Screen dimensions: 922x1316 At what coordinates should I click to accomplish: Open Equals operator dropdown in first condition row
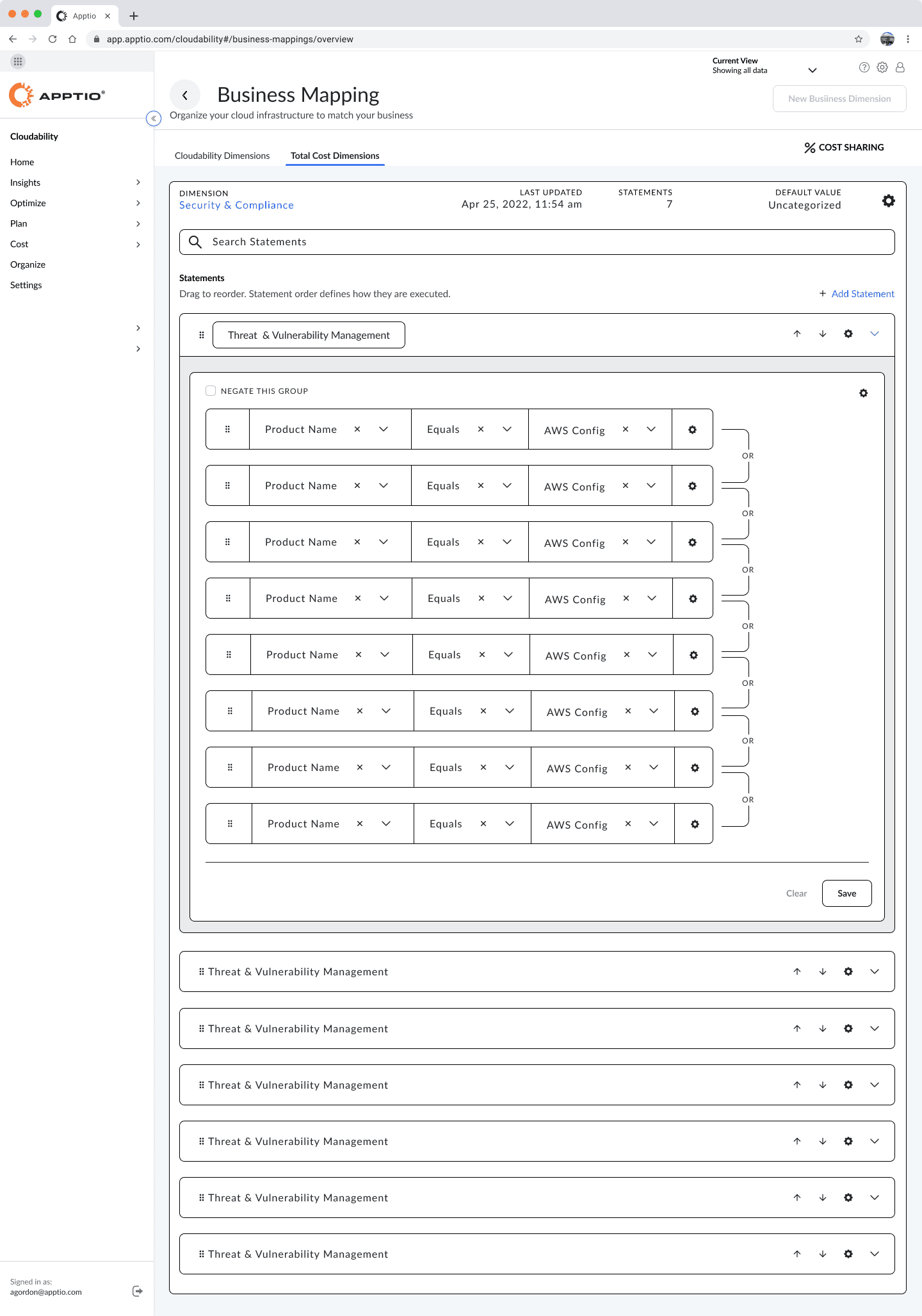click(x=507, y=429)
